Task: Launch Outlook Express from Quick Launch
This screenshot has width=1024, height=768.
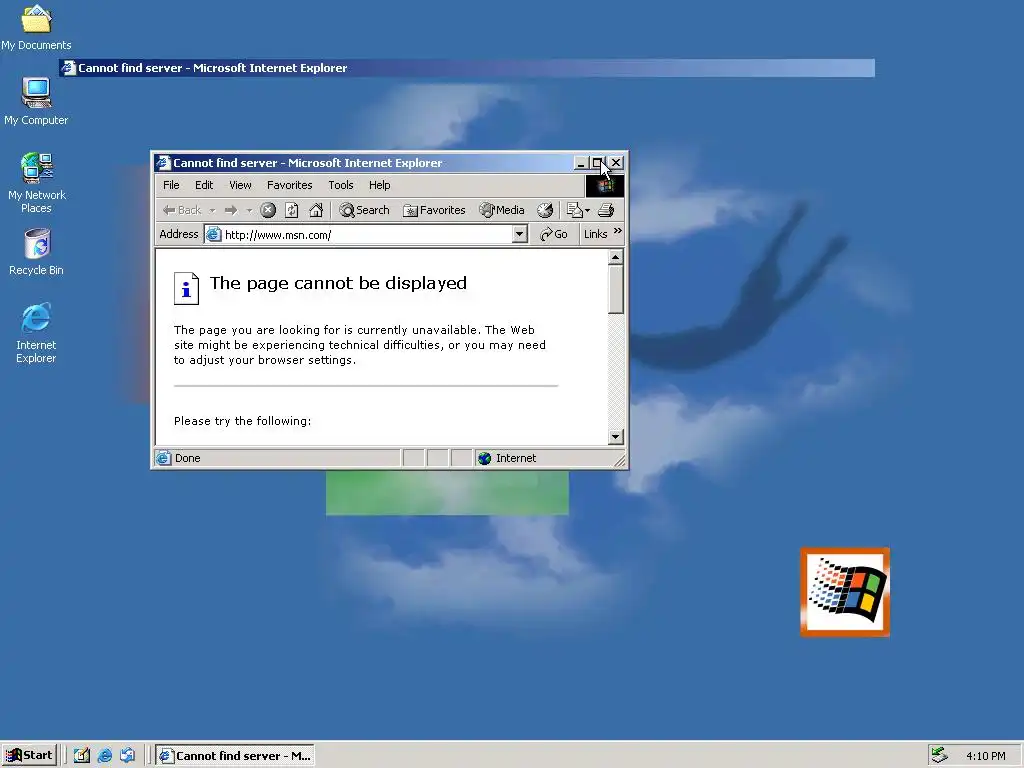Action: point(127,756)
